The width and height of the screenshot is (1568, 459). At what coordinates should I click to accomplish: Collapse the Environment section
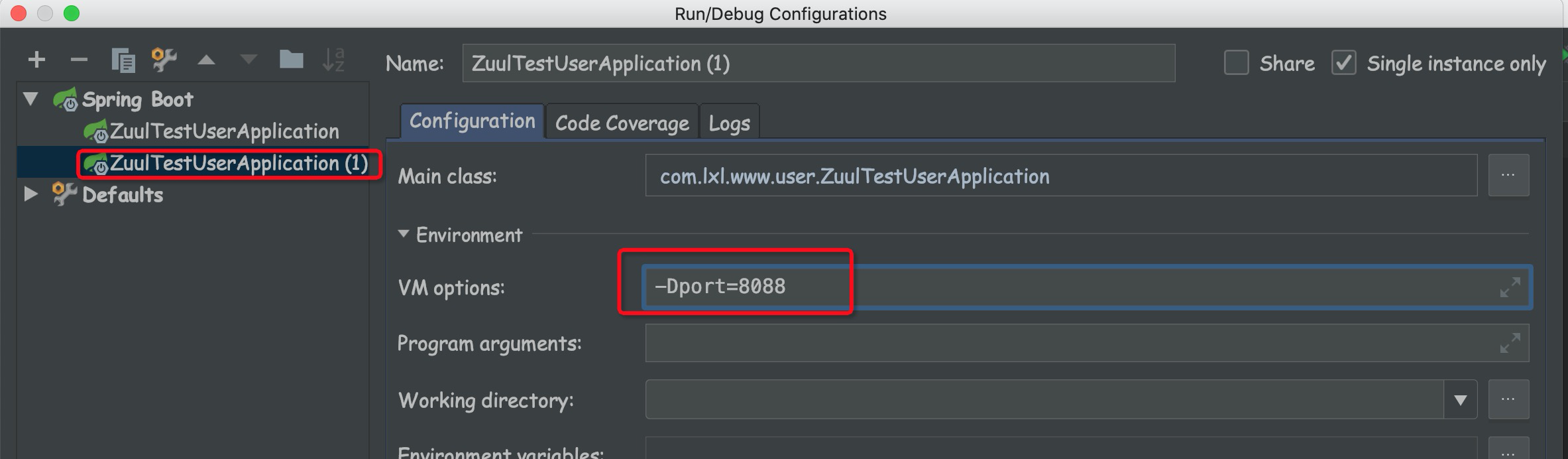click(x=404, y=234)
